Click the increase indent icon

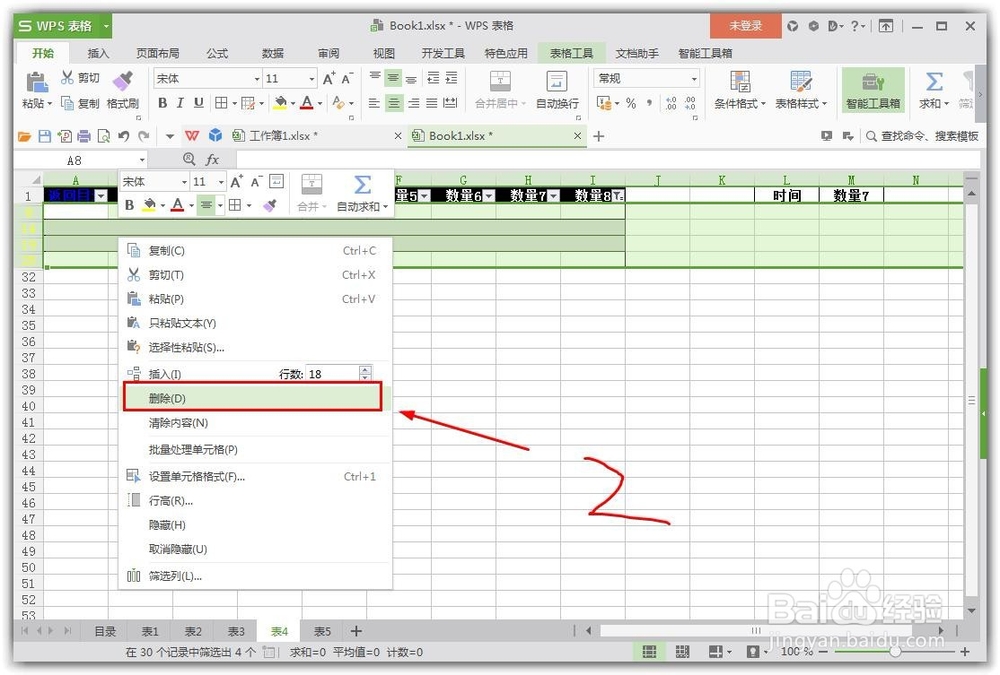click(x=451, y=78)
